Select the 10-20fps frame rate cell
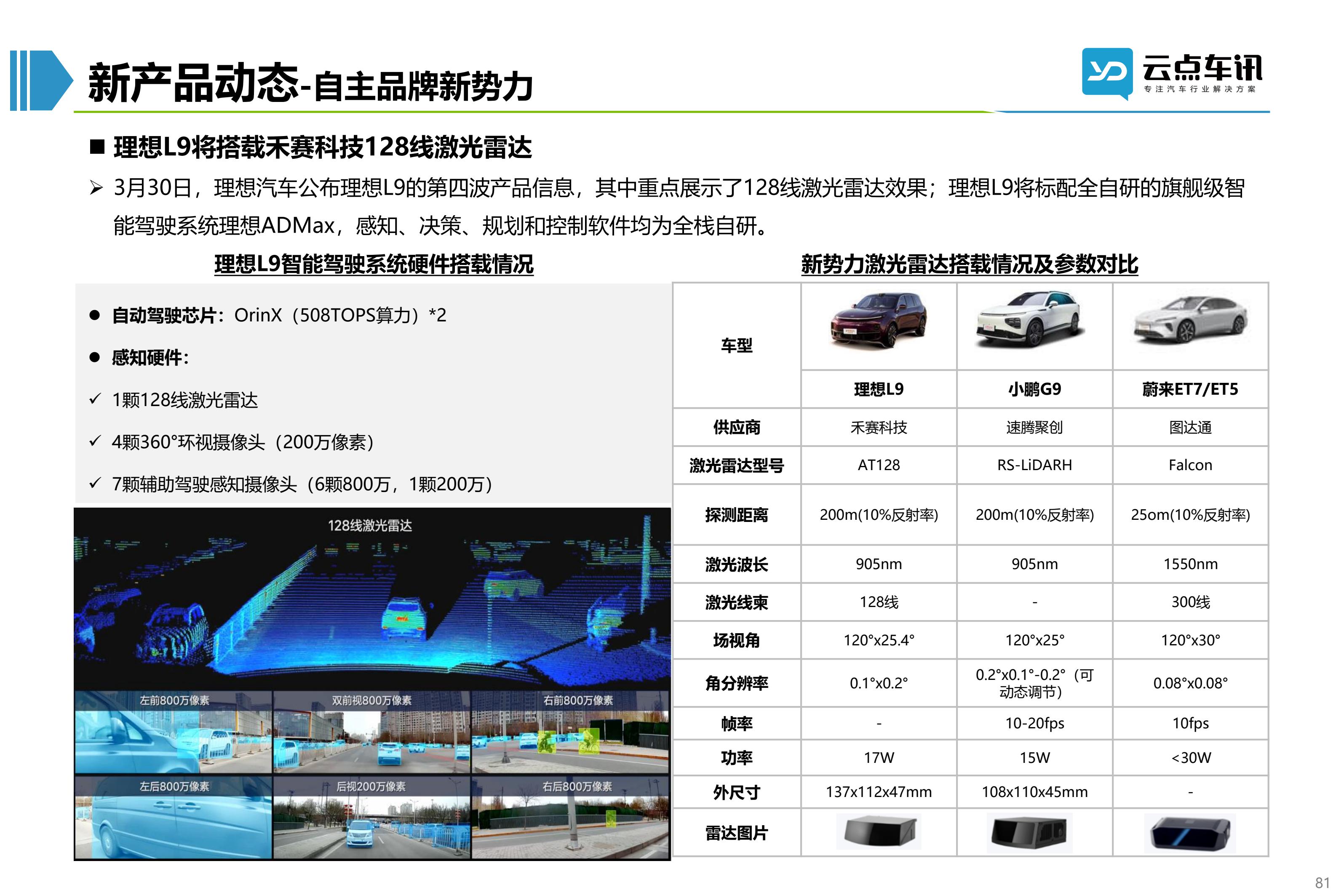The image size is (1344, 896). click(1034, 723)
